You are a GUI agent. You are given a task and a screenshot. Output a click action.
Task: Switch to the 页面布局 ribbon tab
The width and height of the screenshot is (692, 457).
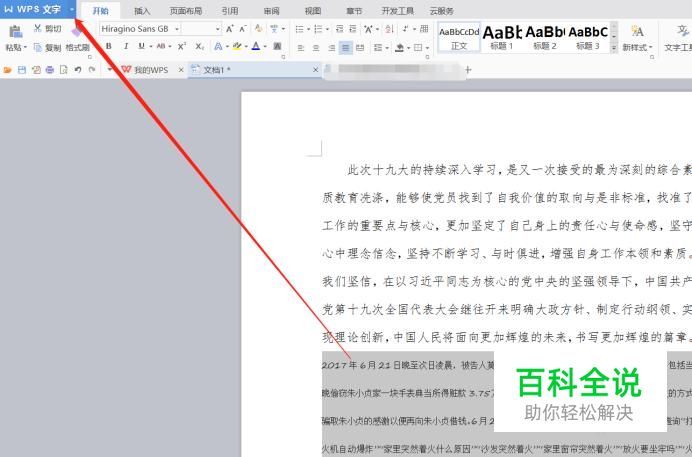click(x=185, y=11)
